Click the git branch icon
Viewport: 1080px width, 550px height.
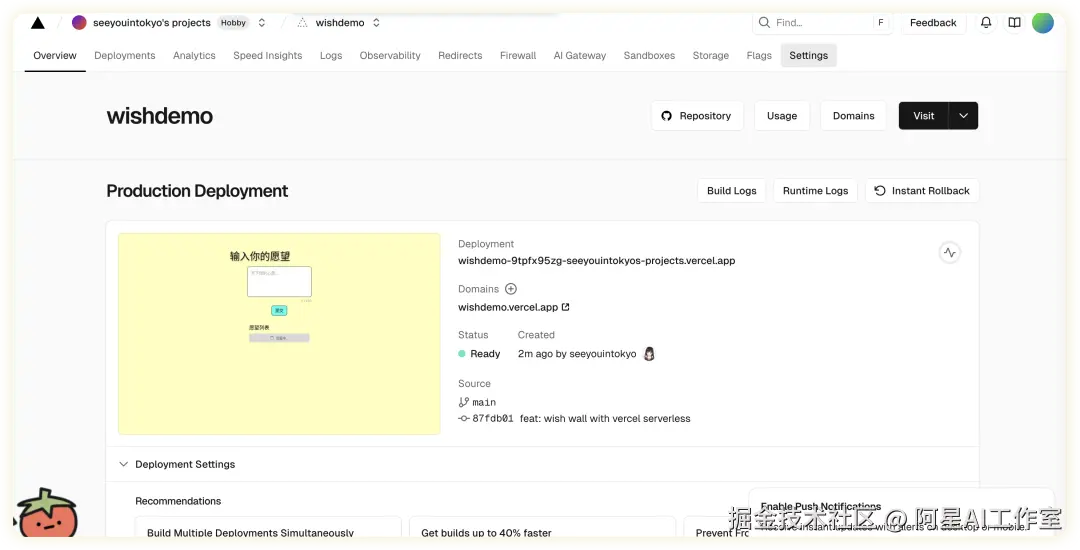pos(464,402)
